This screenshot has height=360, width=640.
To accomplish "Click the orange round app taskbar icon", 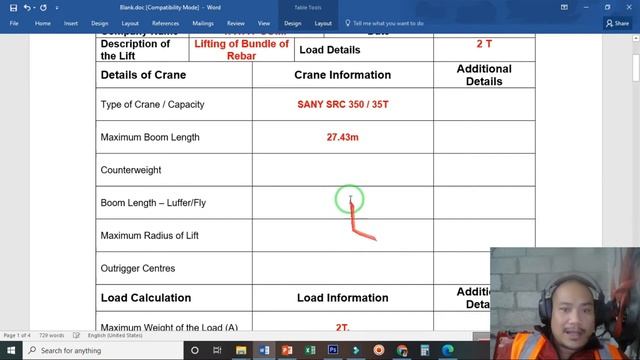I will click(379, 350).
